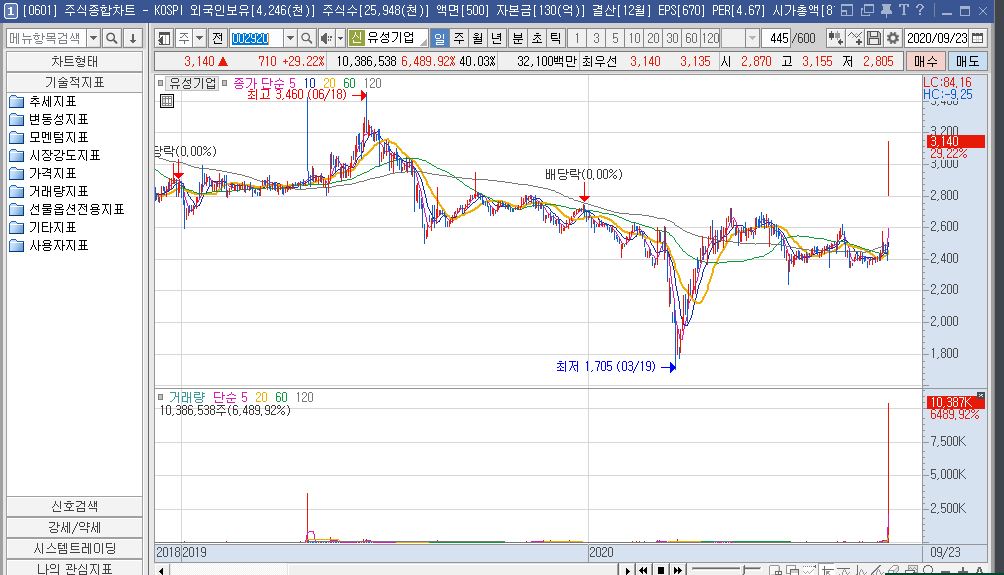Screen dimensions: 1004x575
Task: Select monthly (월) chart period
Action: click(478, 38)
